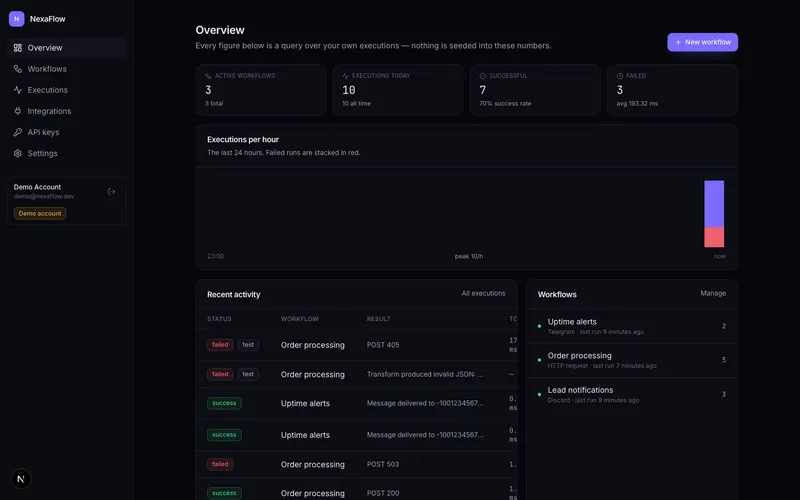Click the 'demo@nexaflow.dev' email text
Image resolution: width=800 pixels, height=500 pixels.
pos(44,196)
